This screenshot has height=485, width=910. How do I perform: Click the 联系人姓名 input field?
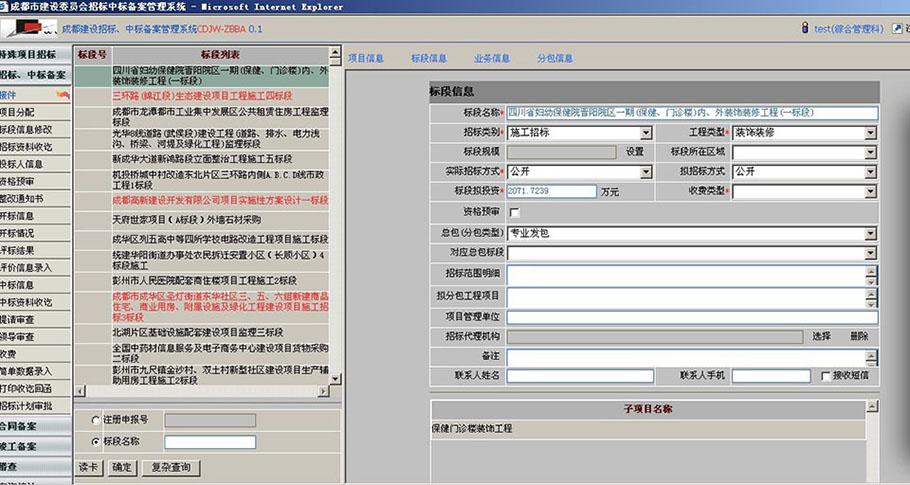point(580,376)
